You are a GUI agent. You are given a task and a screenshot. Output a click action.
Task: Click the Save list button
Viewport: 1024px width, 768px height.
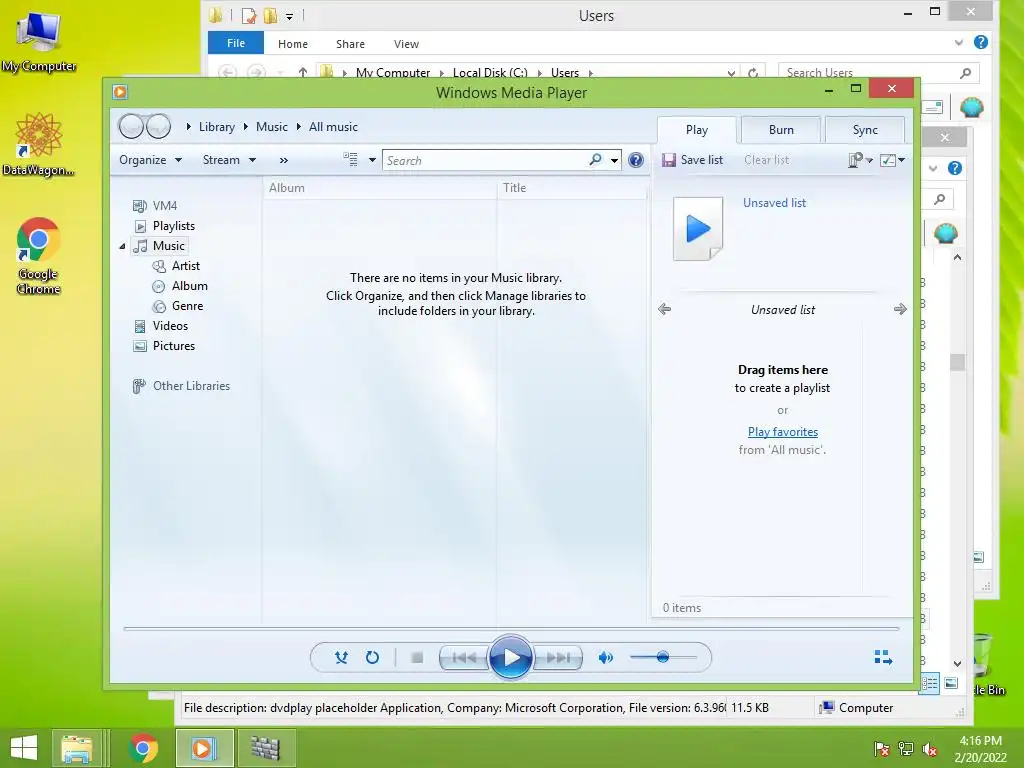692,160
